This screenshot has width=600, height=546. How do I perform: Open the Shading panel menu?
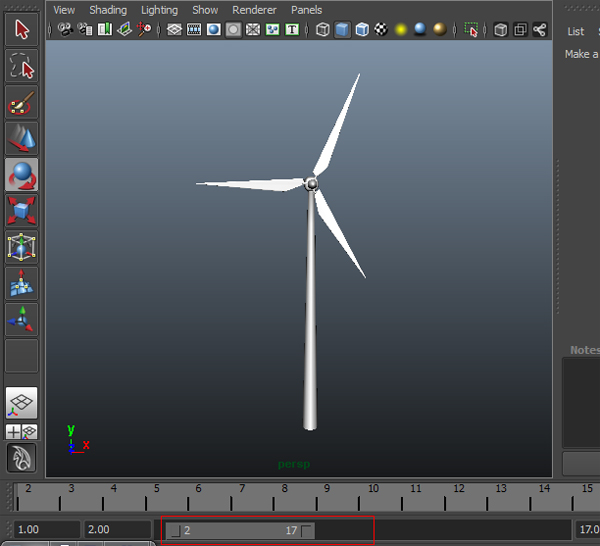click(108, 10)
